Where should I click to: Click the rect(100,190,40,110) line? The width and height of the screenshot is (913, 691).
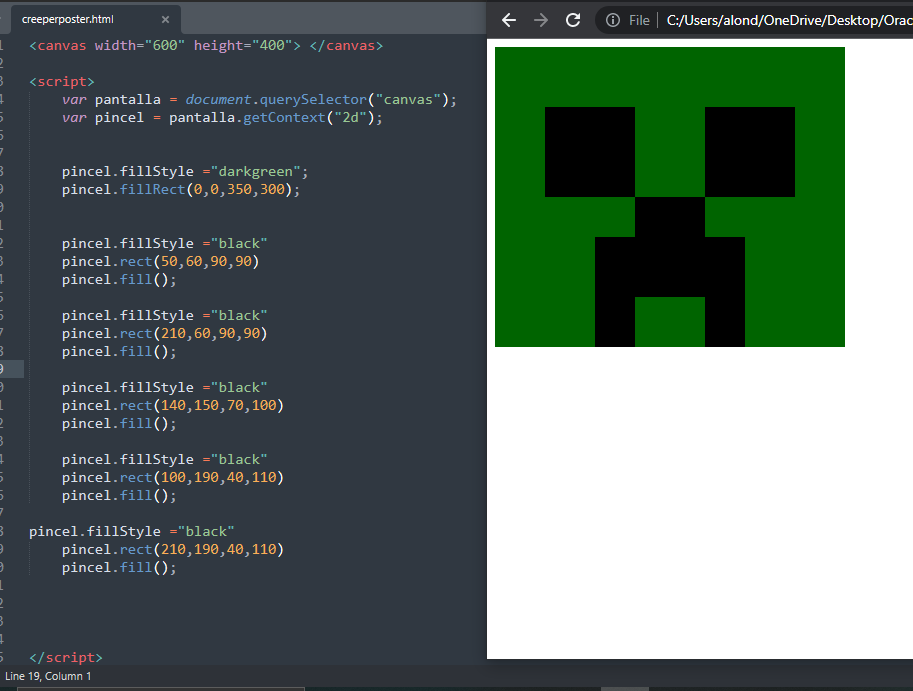coord(172,477)
